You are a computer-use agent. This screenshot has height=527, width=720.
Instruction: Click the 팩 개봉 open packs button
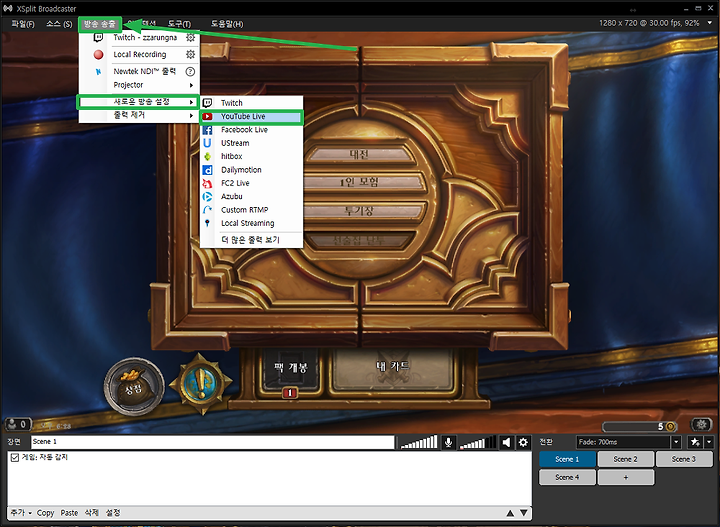[290, 370]
